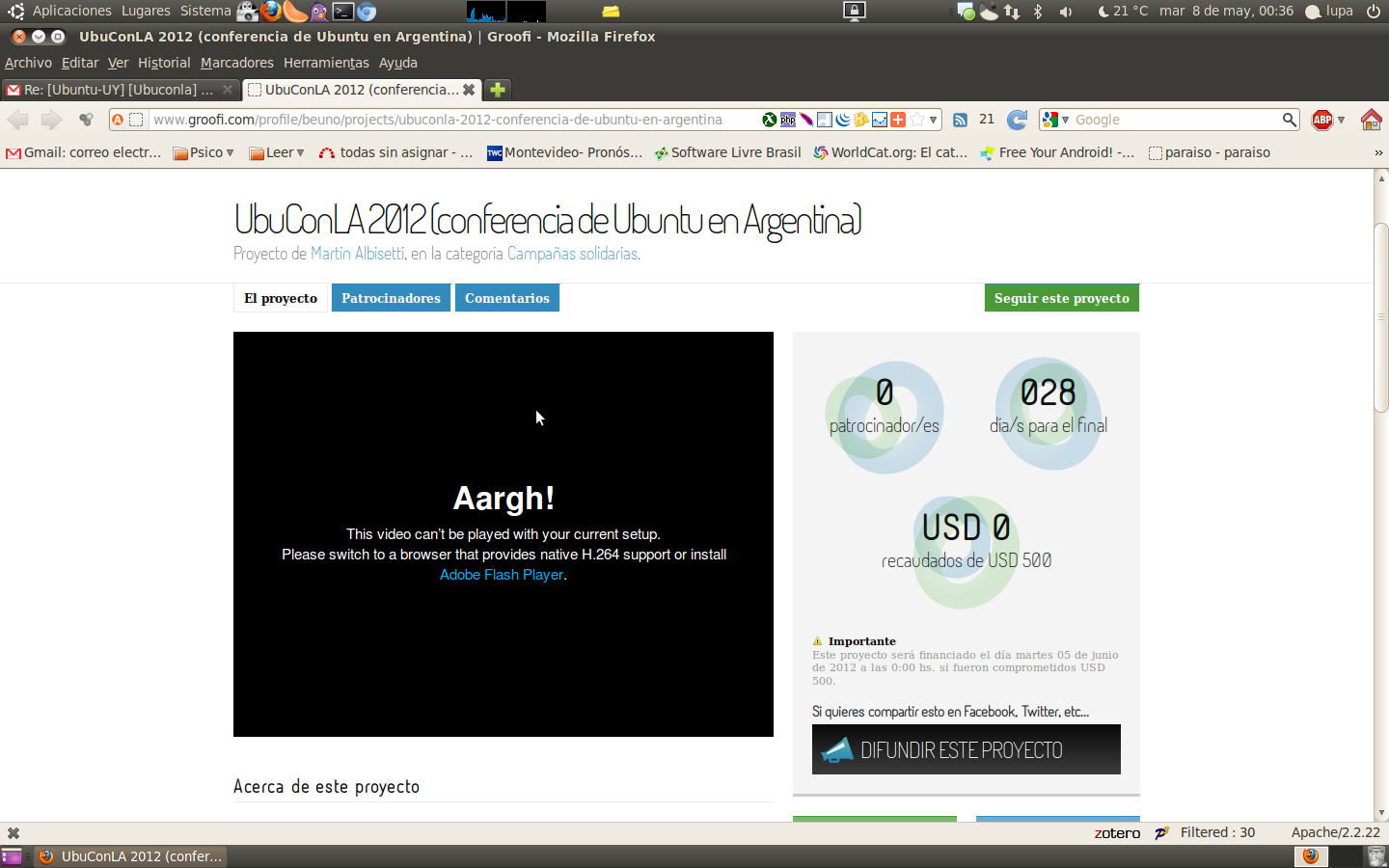Open the Ver menu
The image size is (1389, 868).
point(118,63)
